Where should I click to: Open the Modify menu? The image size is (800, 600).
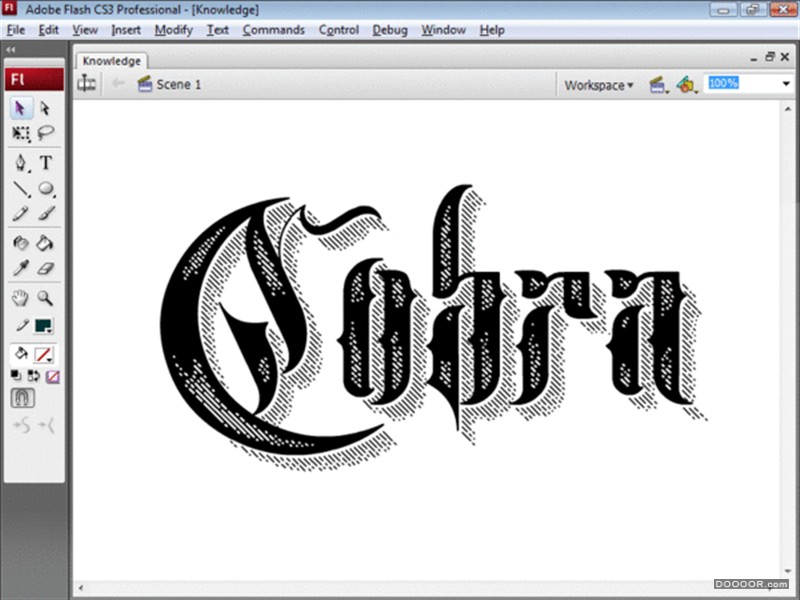(x=173, y=30)
